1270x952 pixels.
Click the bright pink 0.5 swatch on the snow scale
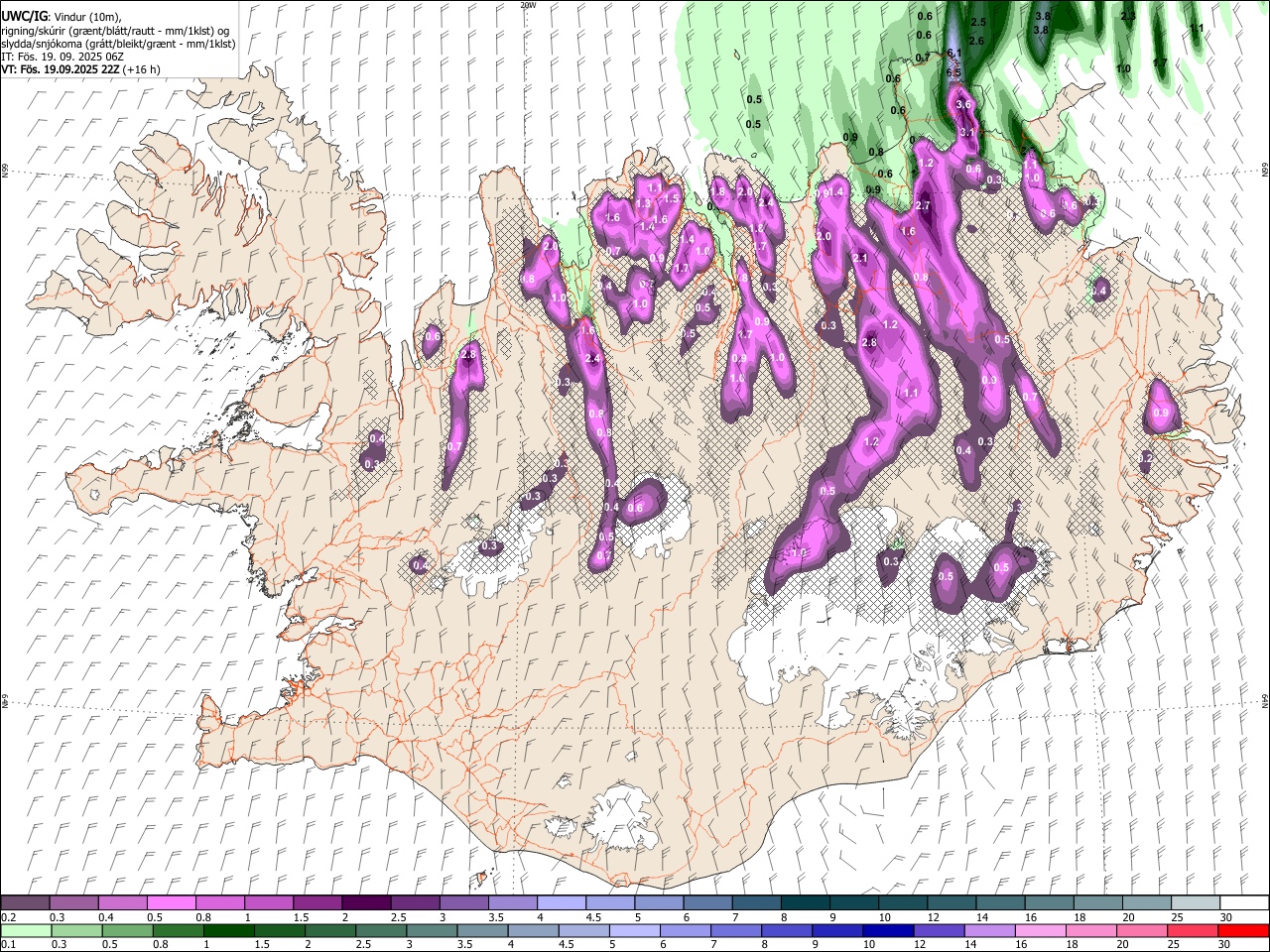[x=173, y=902]
